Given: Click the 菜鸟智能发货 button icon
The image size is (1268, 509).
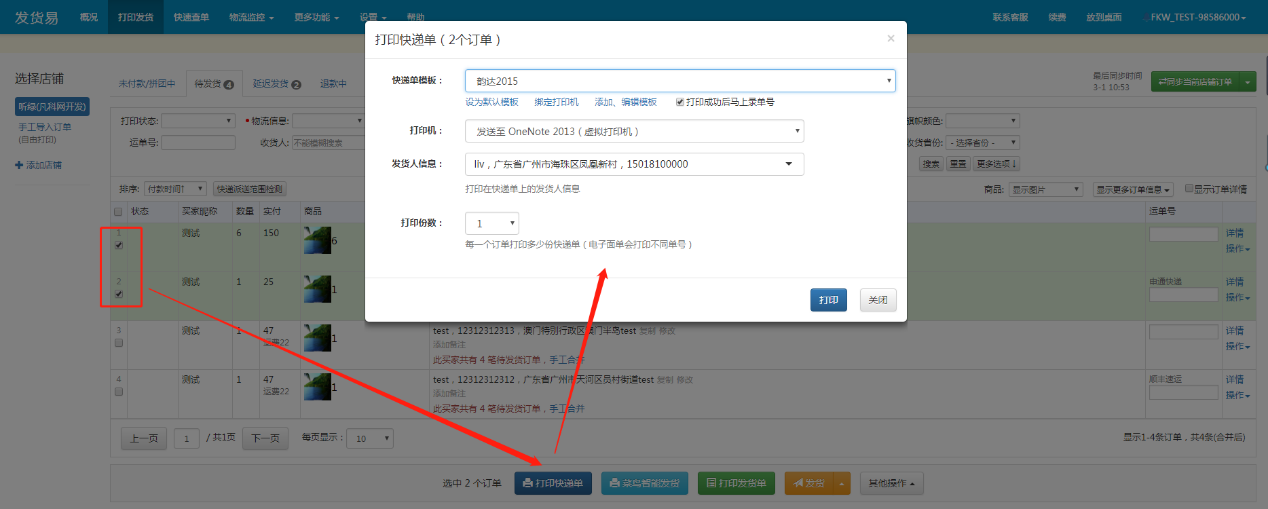Looking at the screenshot, I should point(615,483).
